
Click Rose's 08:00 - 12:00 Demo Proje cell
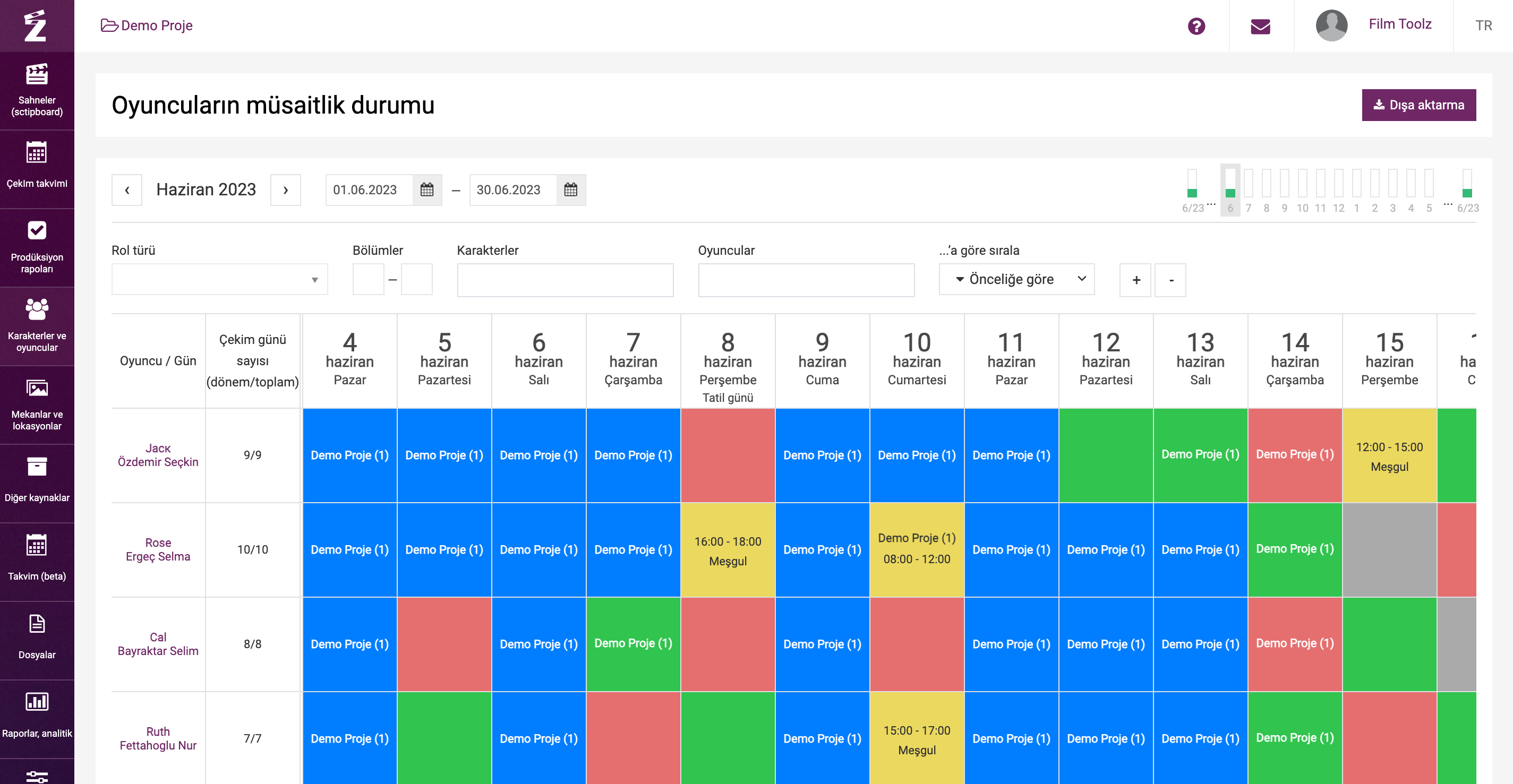pos(916,550)
